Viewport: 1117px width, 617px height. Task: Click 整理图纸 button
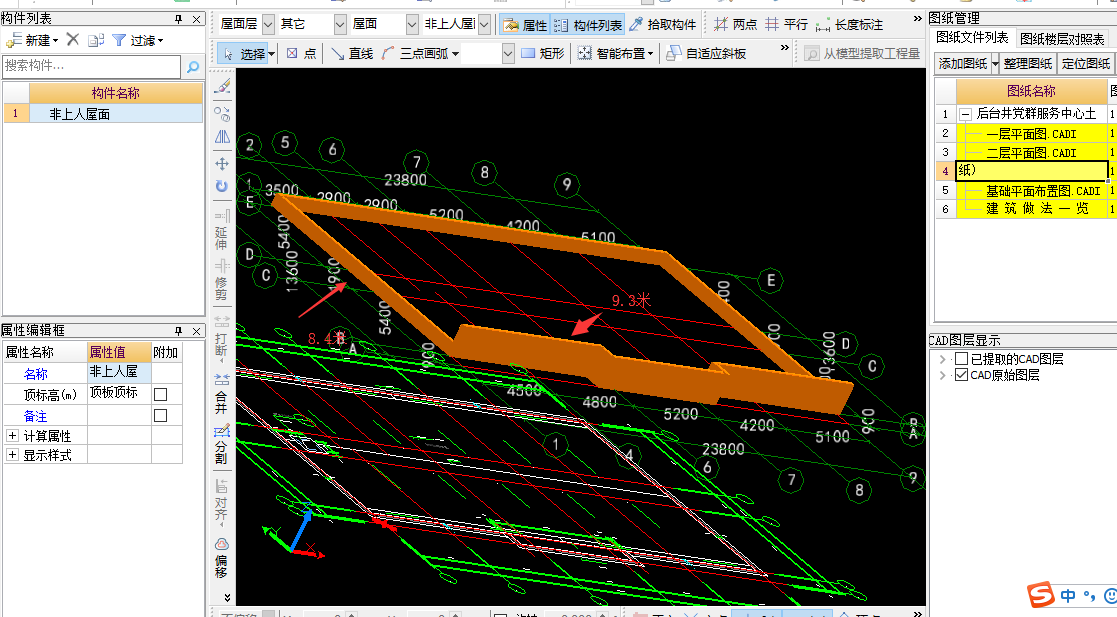coord(1027,64)
